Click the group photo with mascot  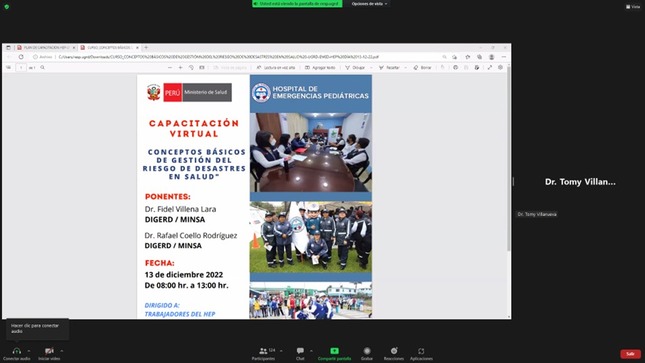(311, 237)
